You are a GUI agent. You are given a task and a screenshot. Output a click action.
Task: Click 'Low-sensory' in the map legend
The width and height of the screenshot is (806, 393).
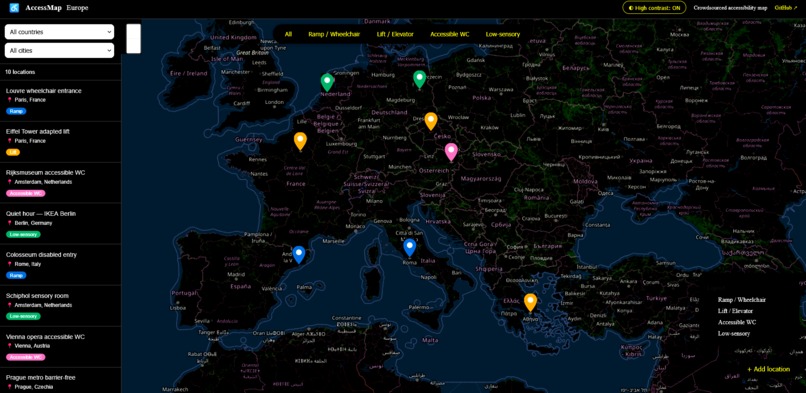coord(734,334)
